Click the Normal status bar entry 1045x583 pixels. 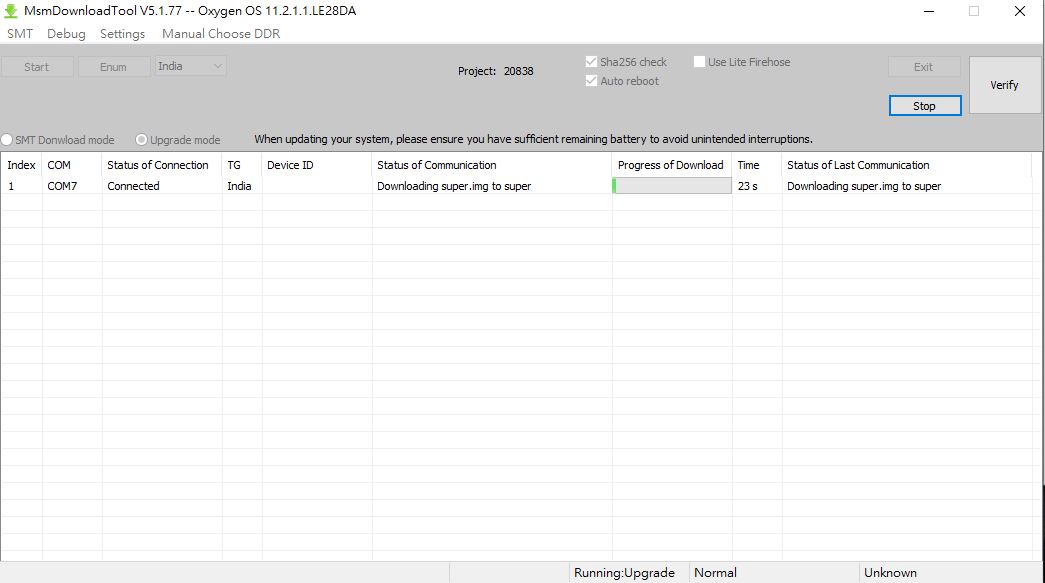click(773, 573)
